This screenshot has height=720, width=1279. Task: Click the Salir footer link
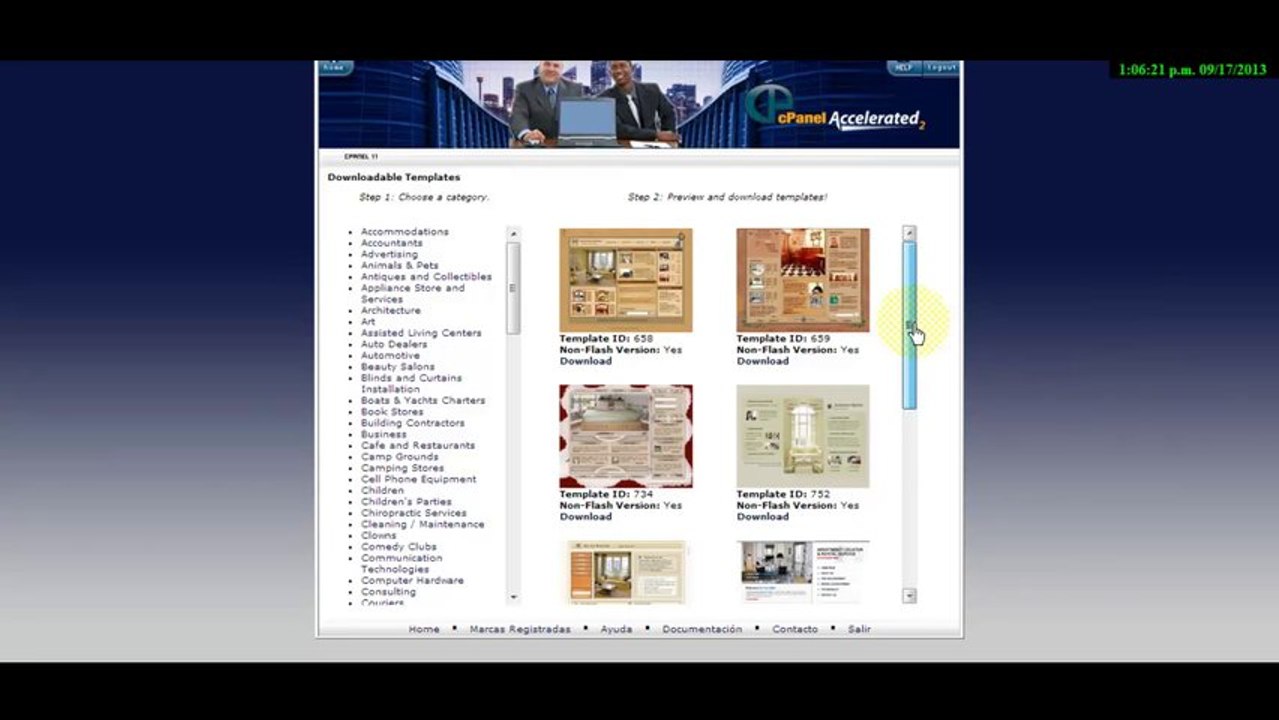[859, 629]
